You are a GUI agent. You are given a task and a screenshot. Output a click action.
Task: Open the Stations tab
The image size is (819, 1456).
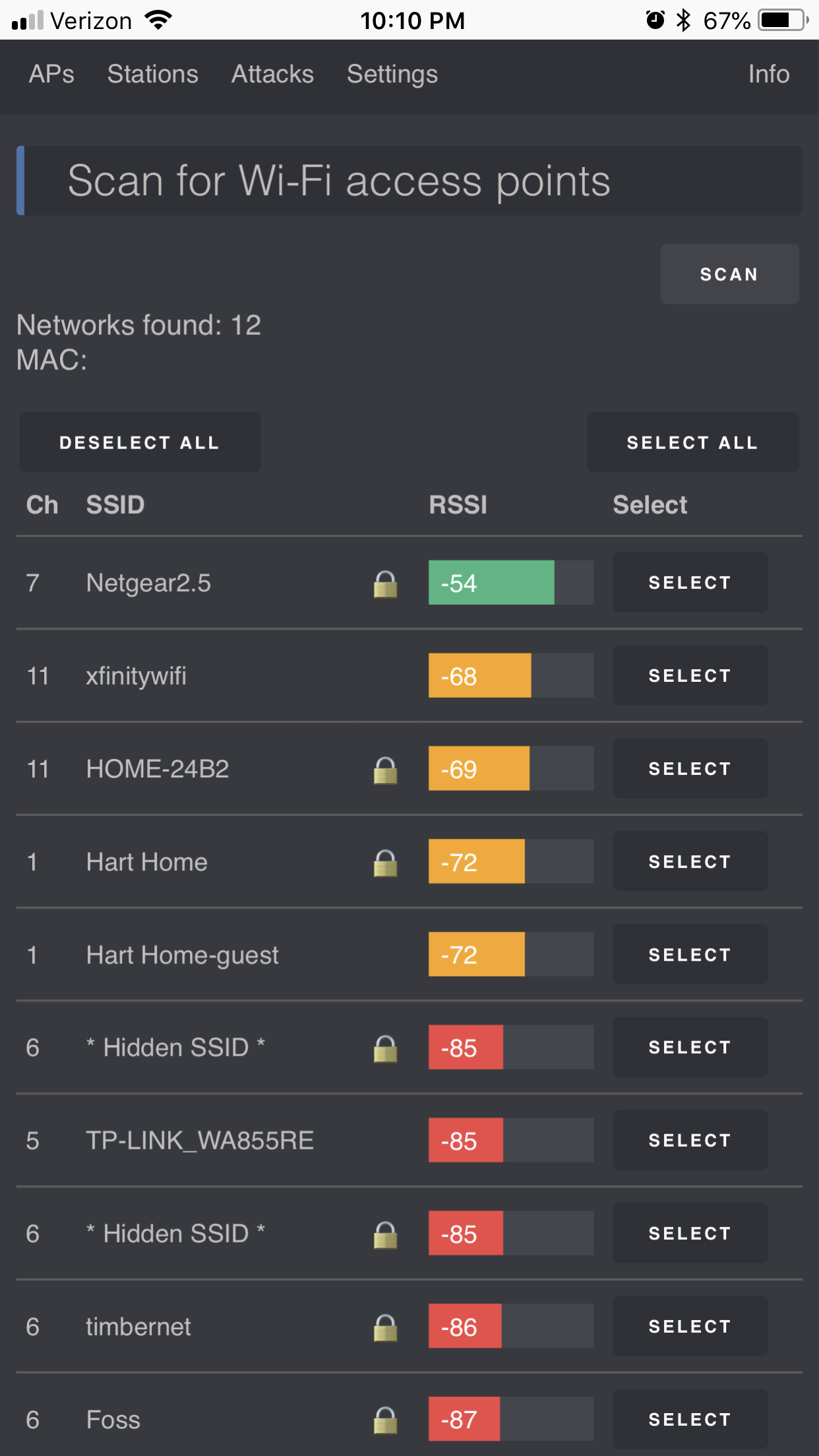click(153, 75)
